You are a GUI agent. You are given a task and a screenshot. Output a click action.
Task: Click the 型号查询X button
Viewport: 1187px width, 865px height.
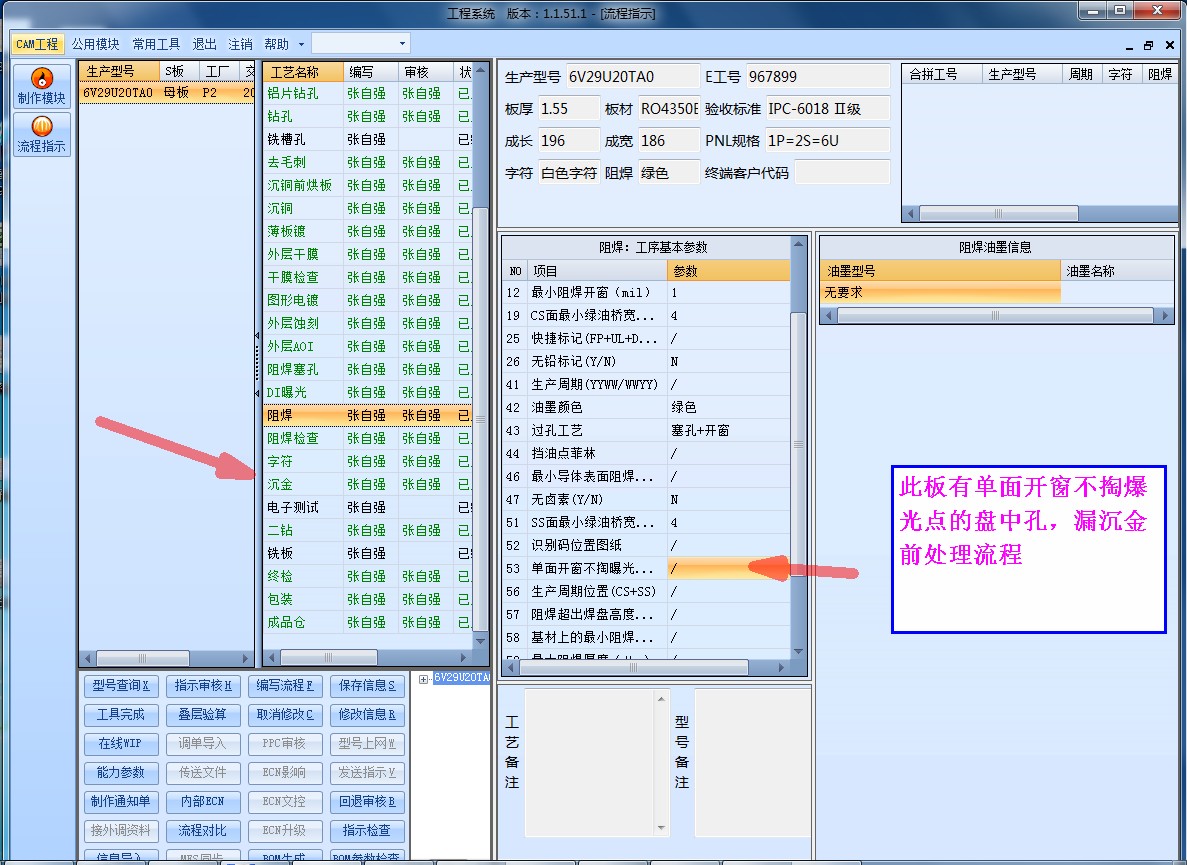[120, 686]
